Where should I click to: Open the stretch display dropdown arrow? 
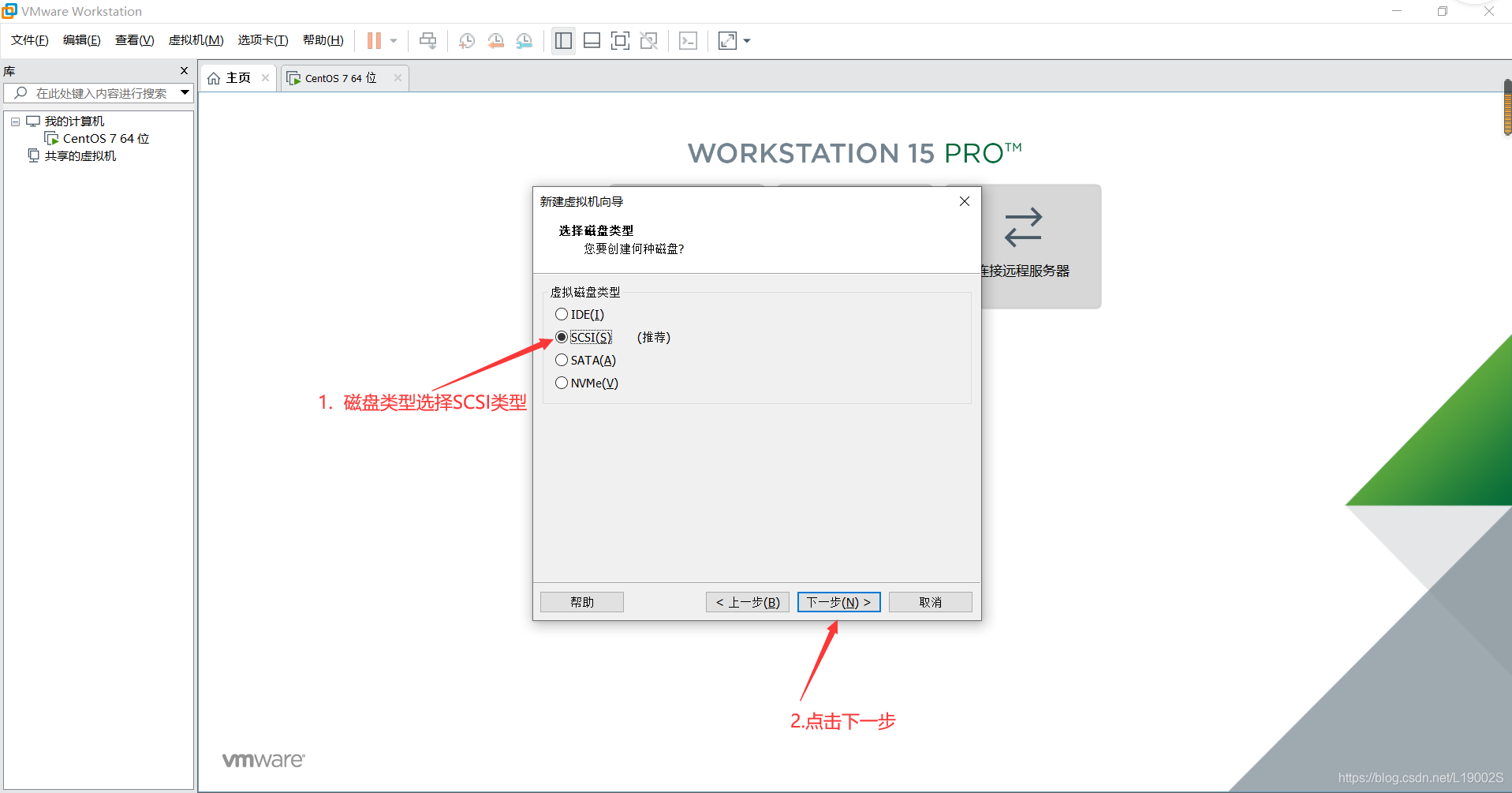(747, 40)
